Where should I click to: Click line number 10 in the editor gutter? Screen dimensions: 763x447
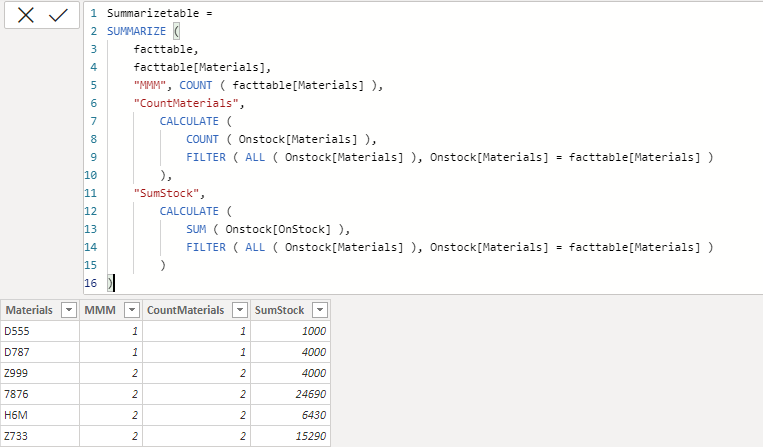(91, 175)
